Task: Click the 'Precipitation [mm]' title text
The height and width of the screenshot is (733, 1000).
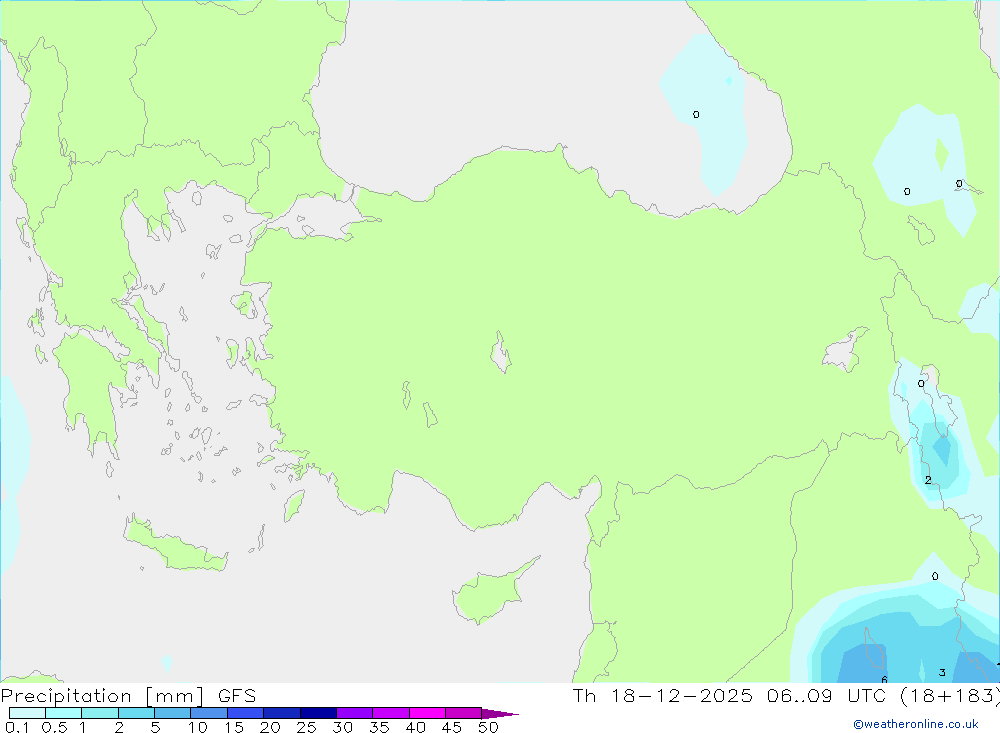Action: [x=103, y=696]
